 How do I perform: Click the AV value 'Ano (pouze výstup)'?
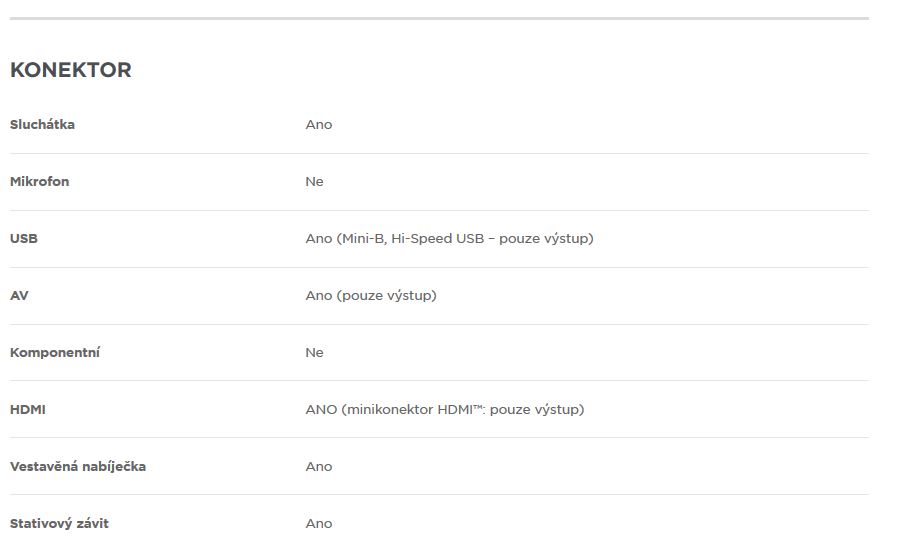[x=371, y=295]
